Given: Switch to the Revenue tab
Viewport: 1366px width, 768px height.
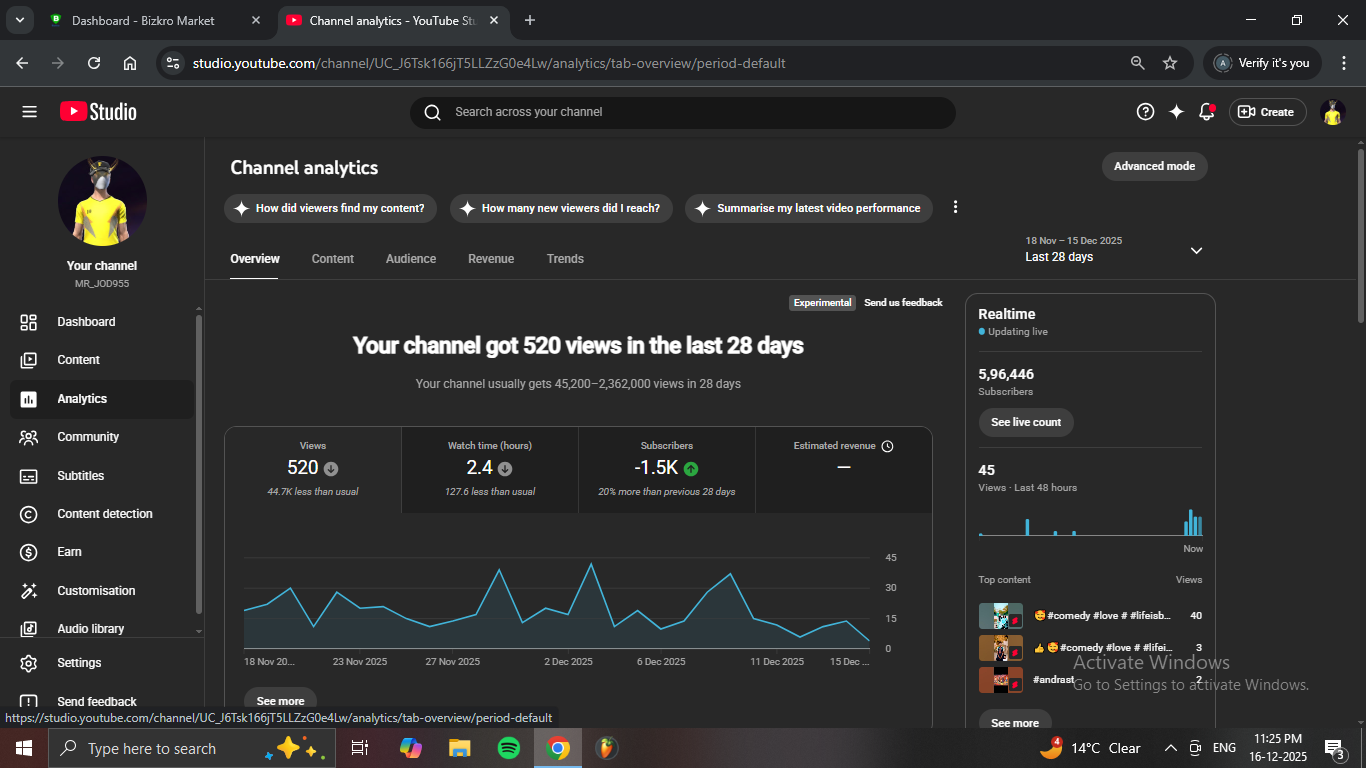Looking at the screenshot, I should click(491, 259).
